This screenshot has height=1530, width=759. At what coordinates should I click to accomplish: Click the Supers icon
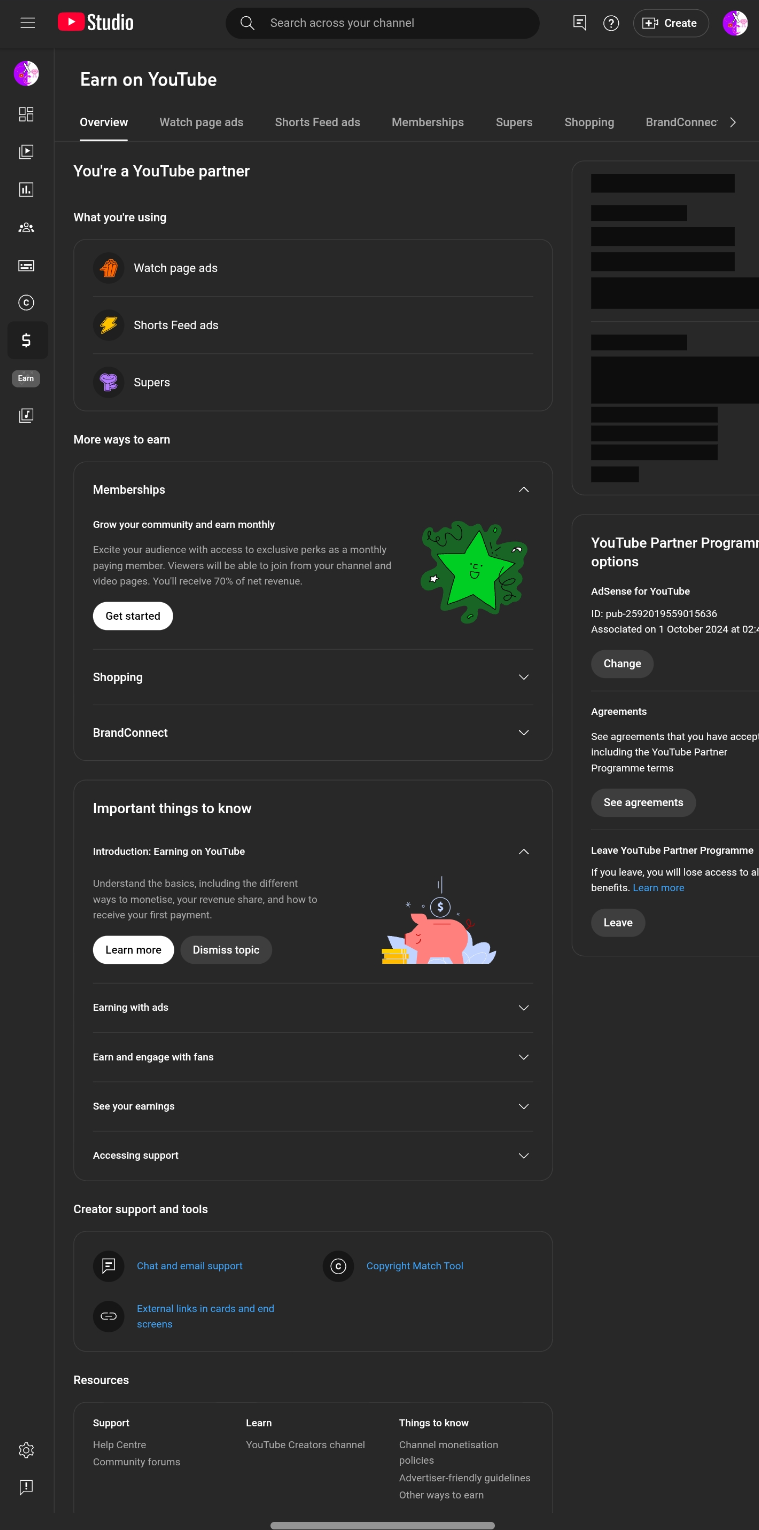click(x=108, y=382)
